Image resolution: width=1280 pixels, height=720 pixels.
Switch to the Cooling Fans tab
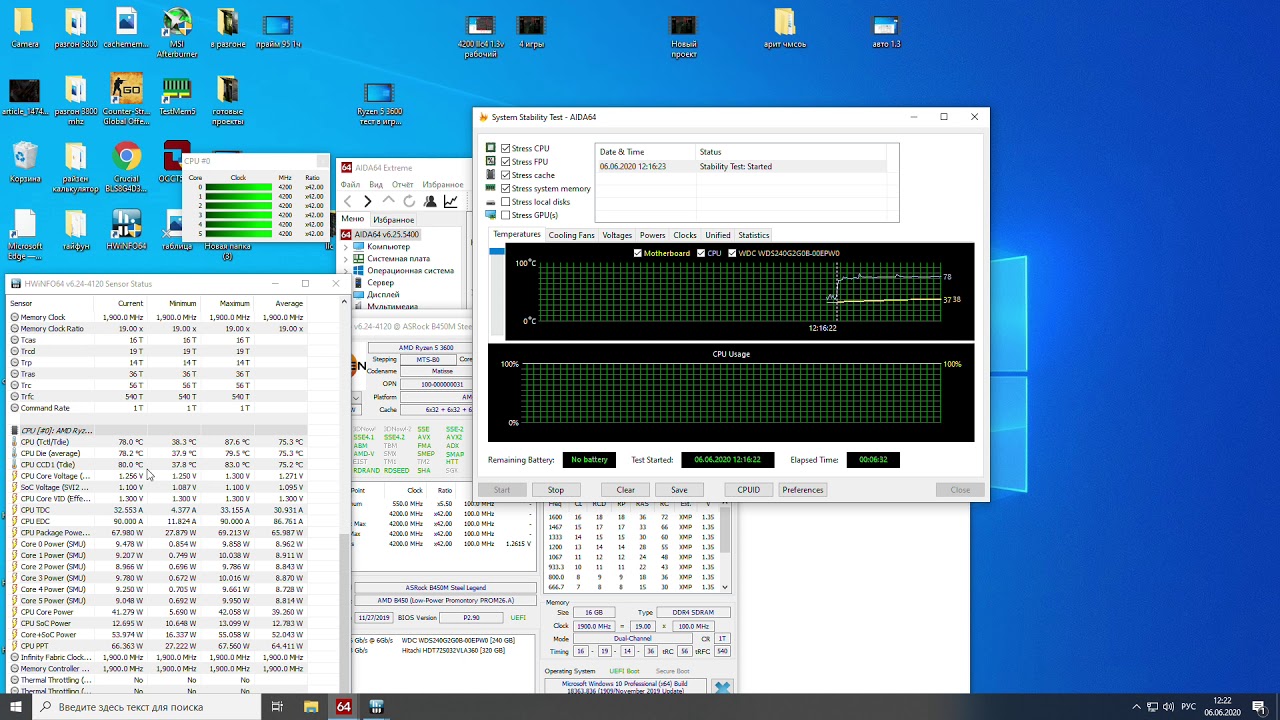coord(571,235)
